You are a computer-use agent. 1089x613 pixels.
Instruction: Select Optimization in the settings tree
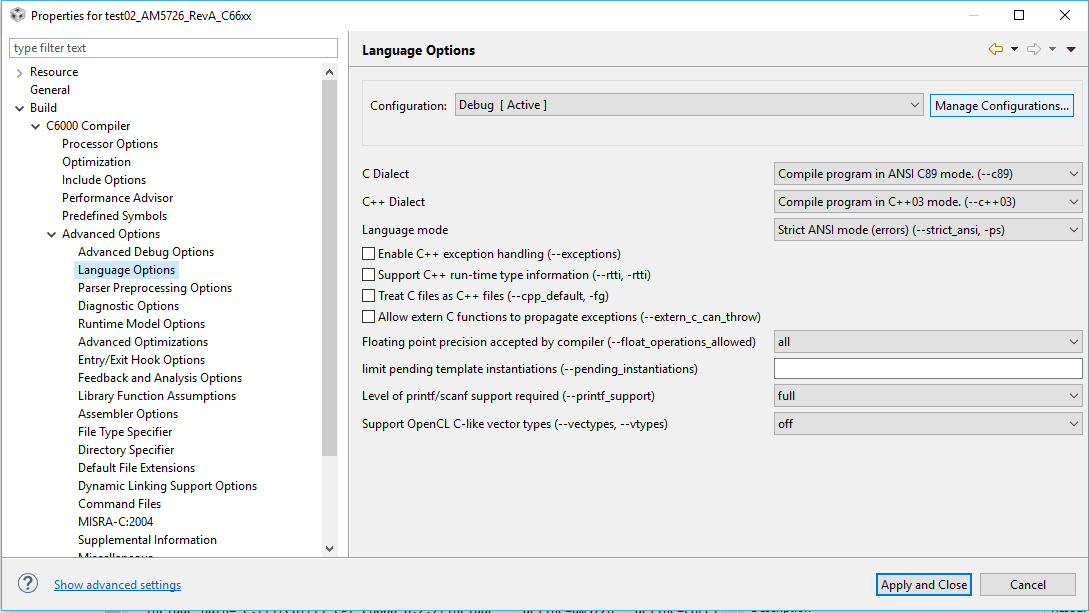click(x=96, y=162)
